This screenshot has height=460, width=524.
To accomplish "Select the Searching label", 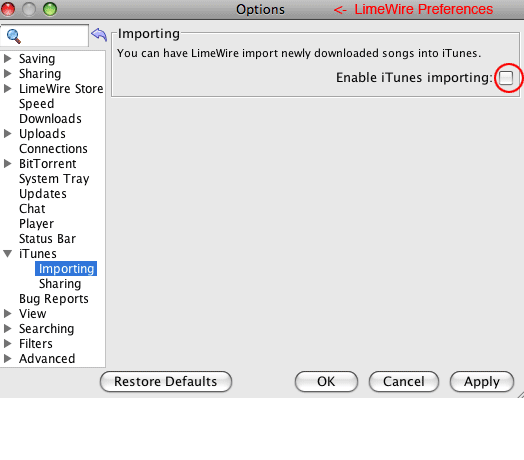I will 46,329.
